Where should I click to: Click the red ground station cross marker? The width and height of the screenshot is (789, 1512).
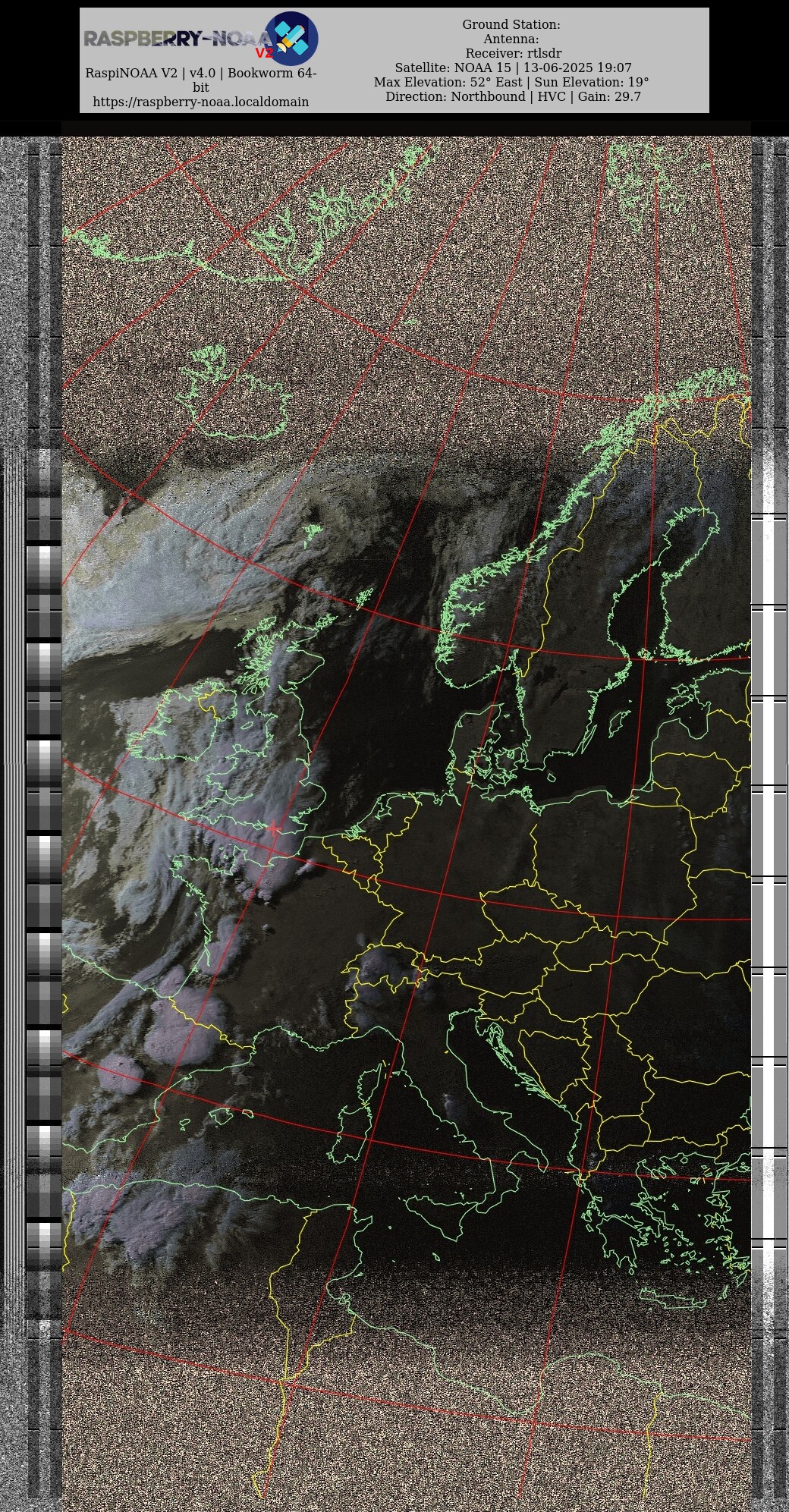(x=274, y=828)
